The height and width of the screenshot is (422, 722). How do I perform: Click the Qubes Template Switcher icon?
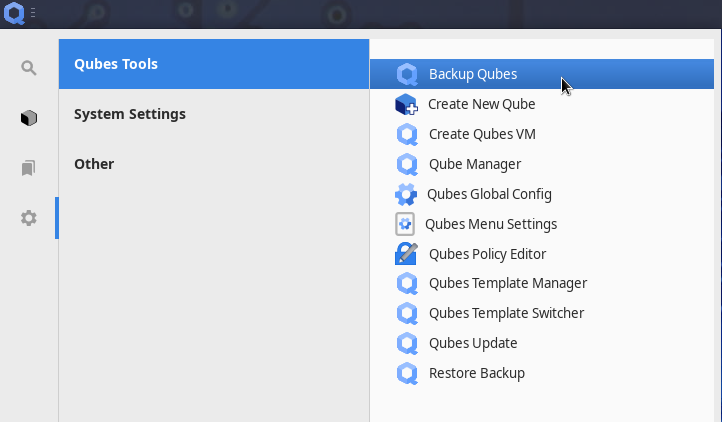pos(407,313)
